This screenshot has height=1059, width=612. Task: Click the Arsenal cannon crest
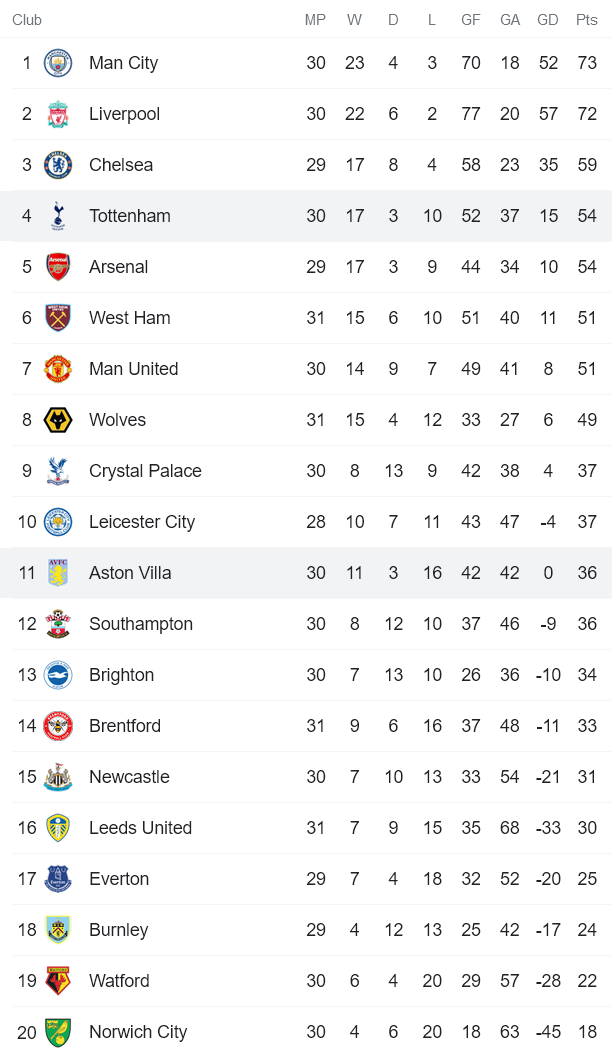pos(58,267)
